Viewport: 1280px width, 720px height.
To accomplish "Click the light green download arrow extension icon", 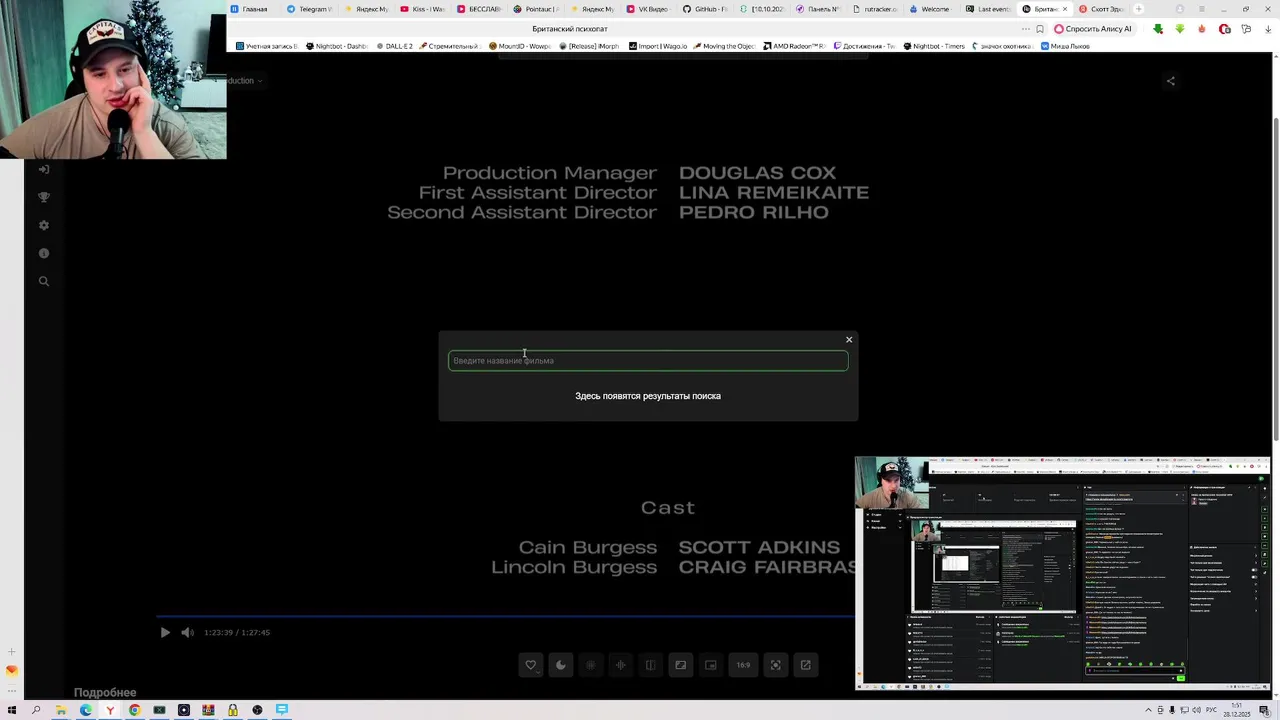I will click(1180, 29).
